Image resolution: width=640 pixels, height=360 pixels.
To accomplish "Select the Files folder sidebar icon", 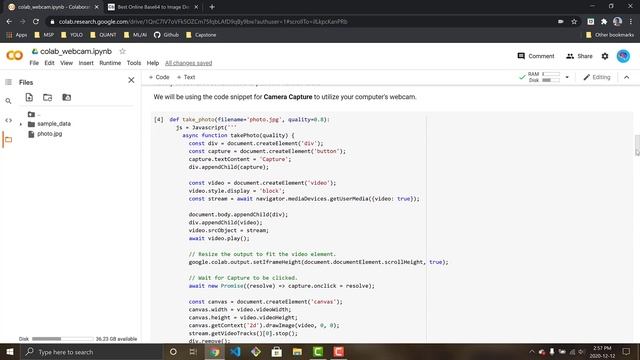I will pyautogui.click(x=8, y=140).
